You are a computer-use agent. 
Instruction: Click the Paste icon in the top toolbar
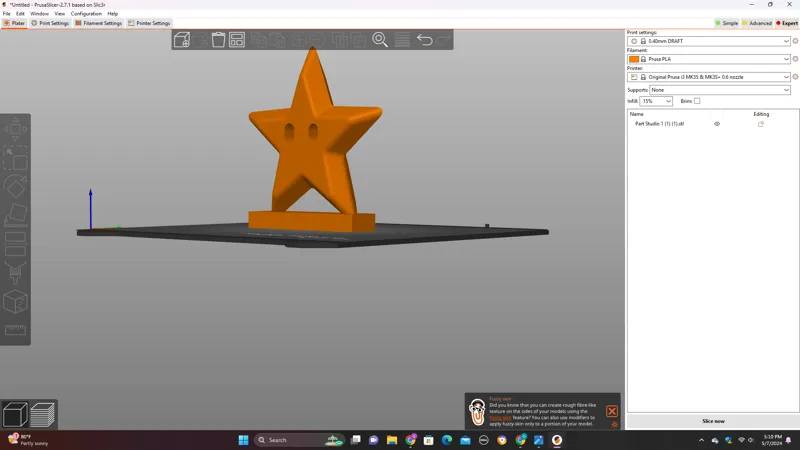point(278,40)
